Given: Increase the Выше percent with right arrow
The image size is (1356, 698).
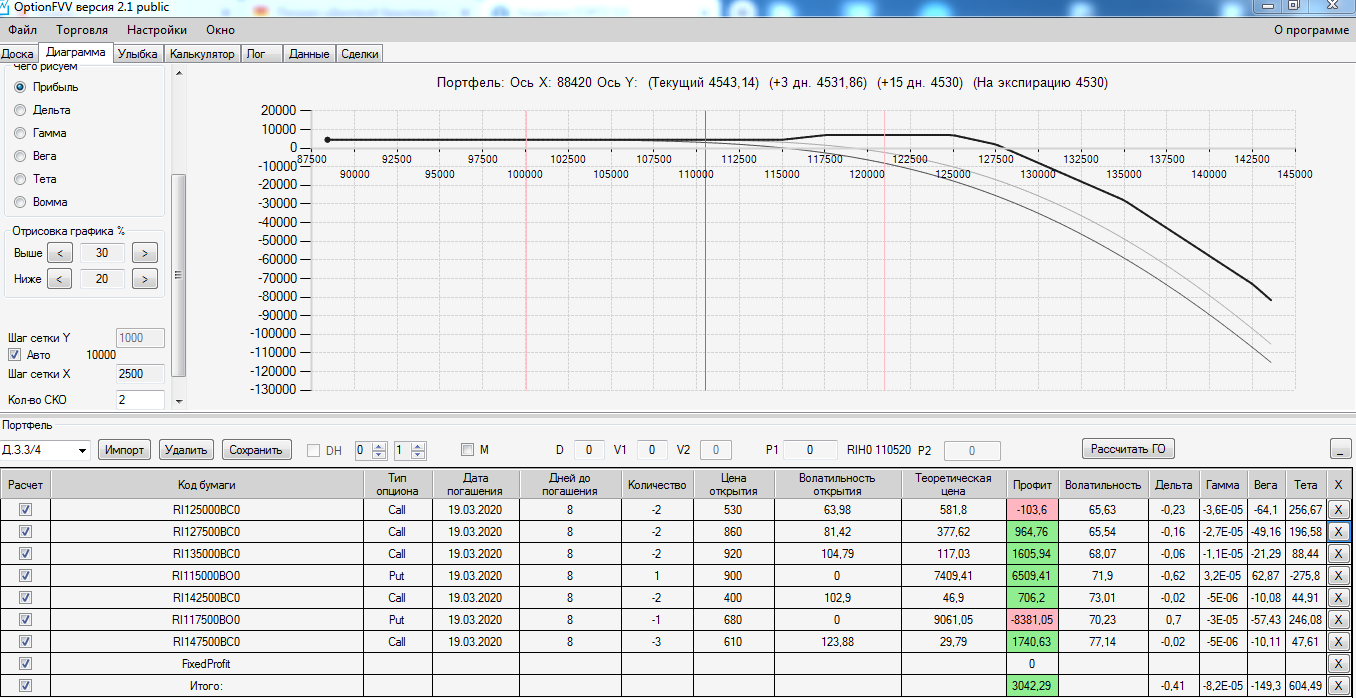Looking at the screenshot, I should tap(145, 253).
